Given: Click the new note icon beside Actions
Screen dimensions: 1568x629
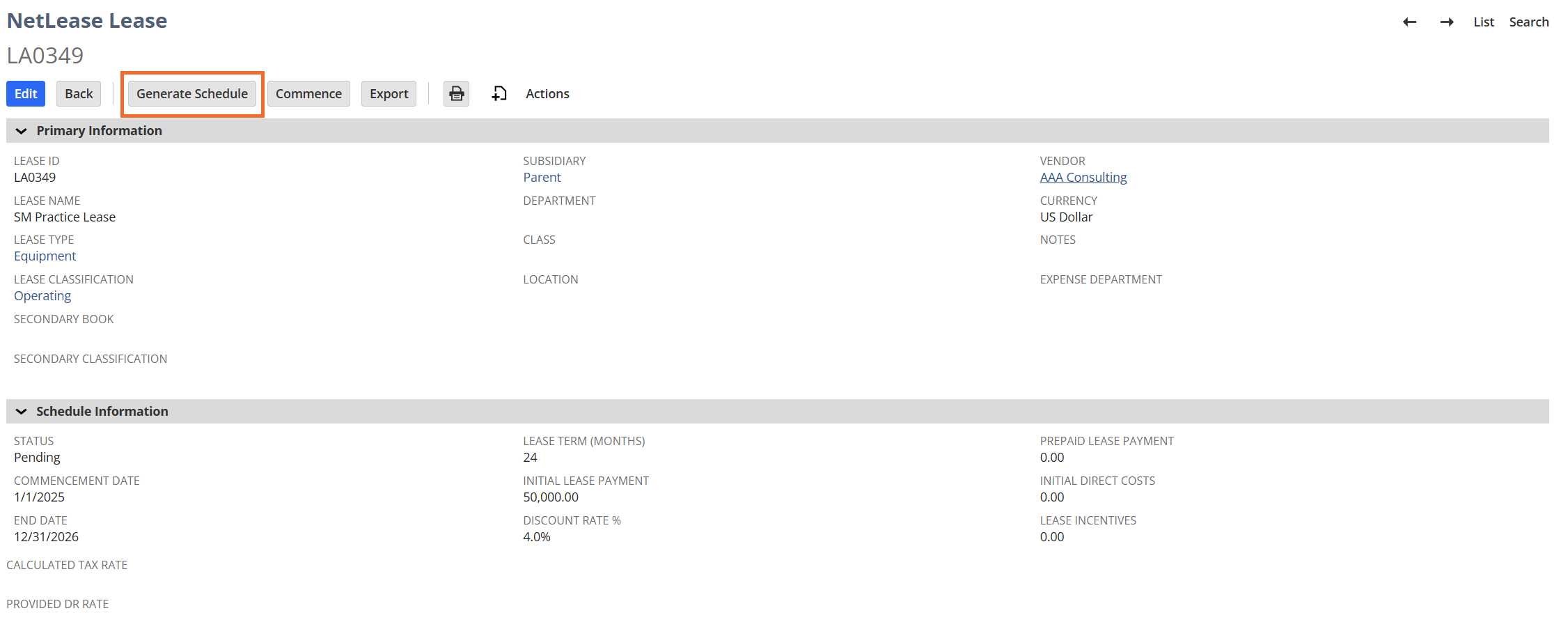Looking at the screenshot, I should pyautogui.click(x=499, y=94).
